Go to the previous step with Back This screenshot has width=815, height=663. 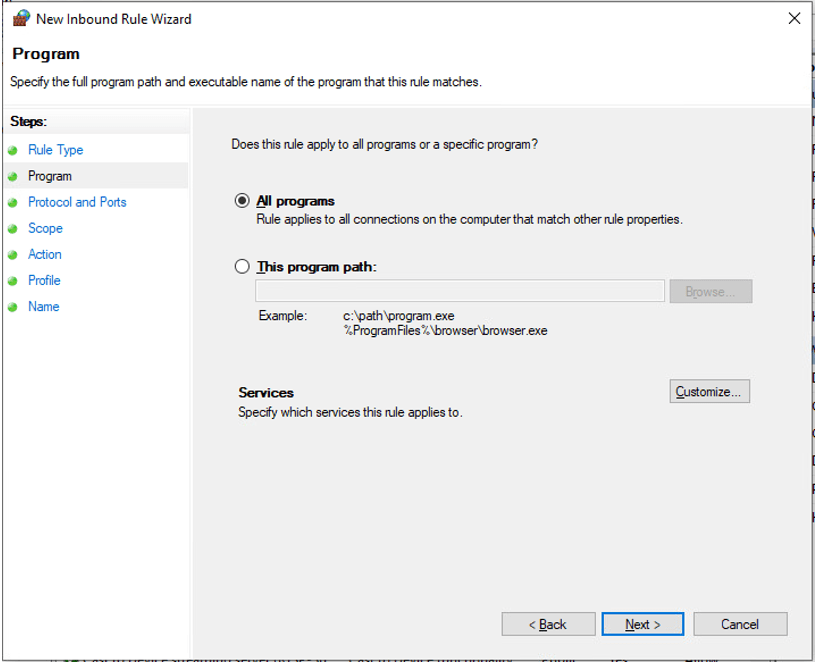click(548, 624)
